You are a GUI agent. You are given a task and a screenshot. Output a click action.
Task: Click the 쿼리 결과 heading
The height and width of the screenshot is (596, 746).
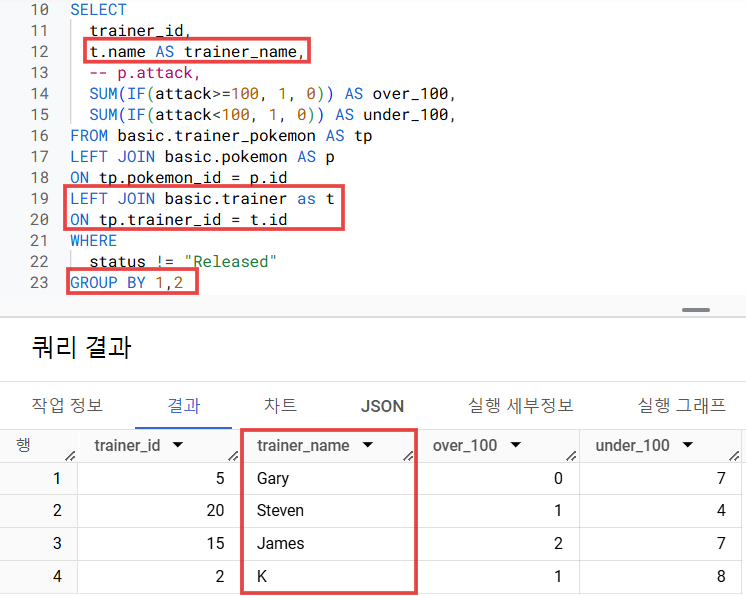click(81, 347)
